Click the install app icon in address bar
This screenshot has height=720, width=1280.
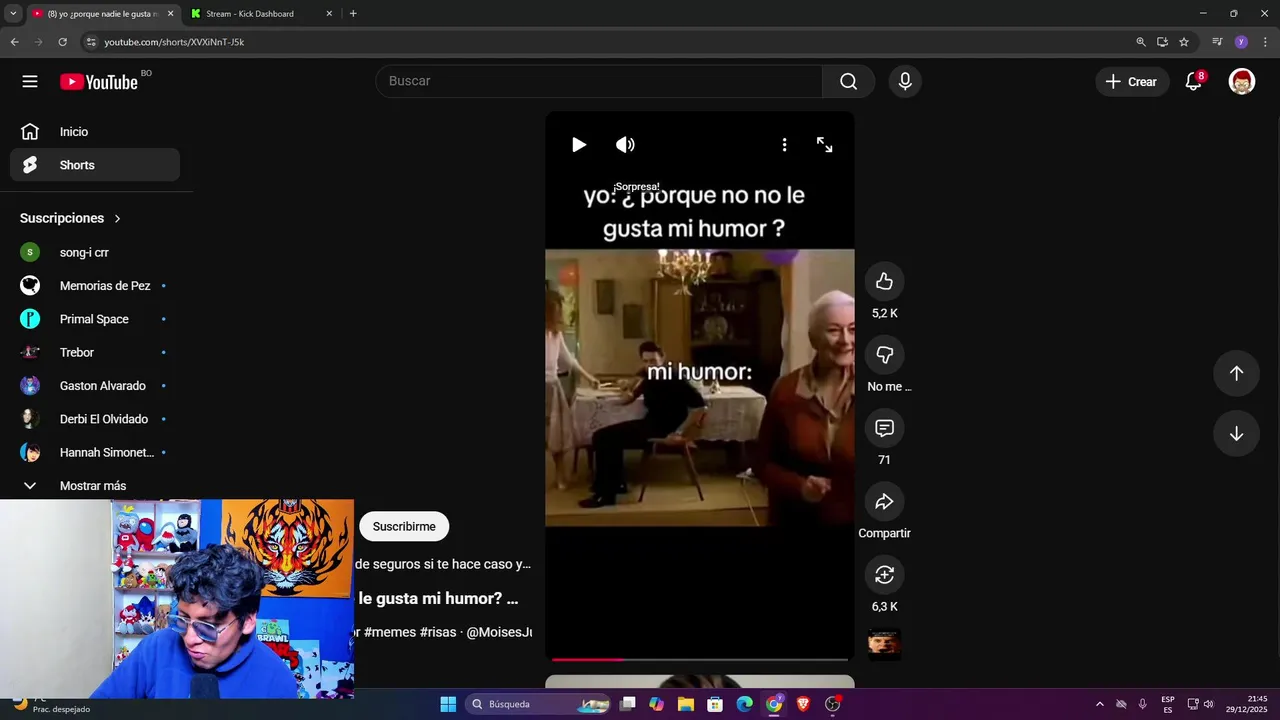click(1162, 42)
